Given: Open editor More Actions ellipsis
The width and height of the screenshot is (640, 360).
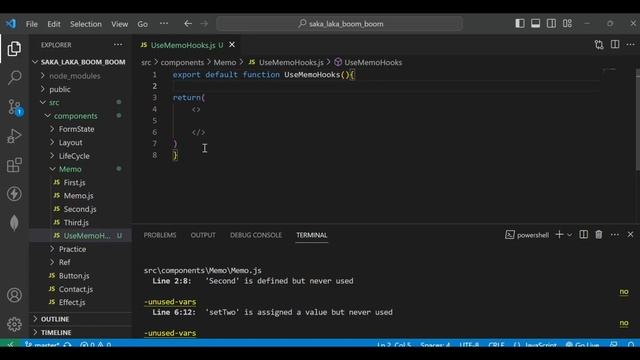Looking at the screenshot, I should (x=630, y=44).
